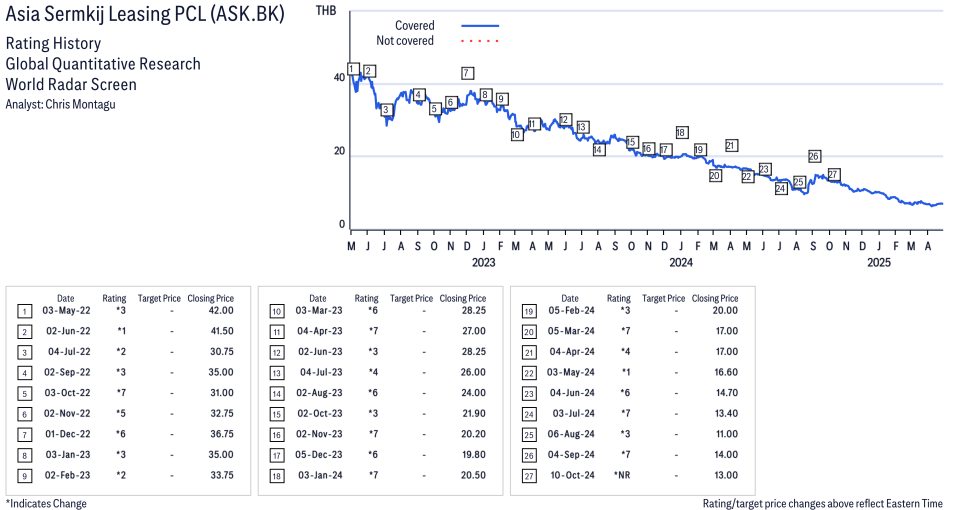Click the closing price 20.50
Image resolution: width=954 pixels, height=510 pixels.
[x=473, y=475]
